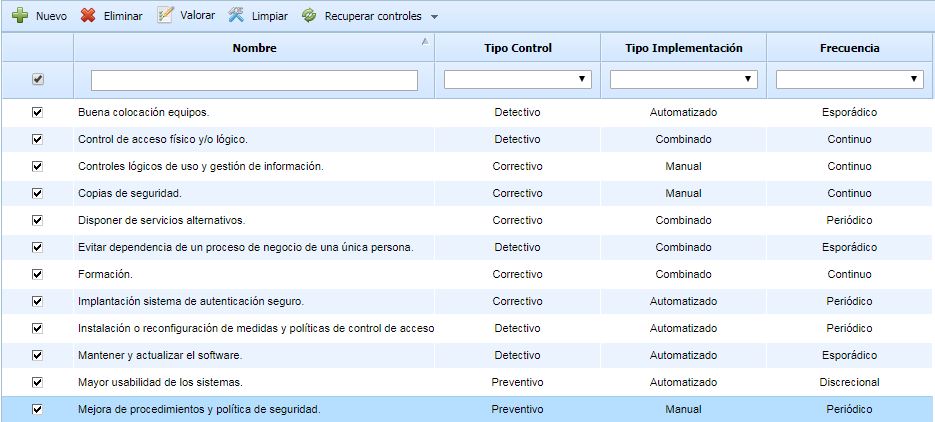Toggle the select-all checkbox in filter row
The image size is (935, 422).
pyautogui.click(x=38, y=79)
